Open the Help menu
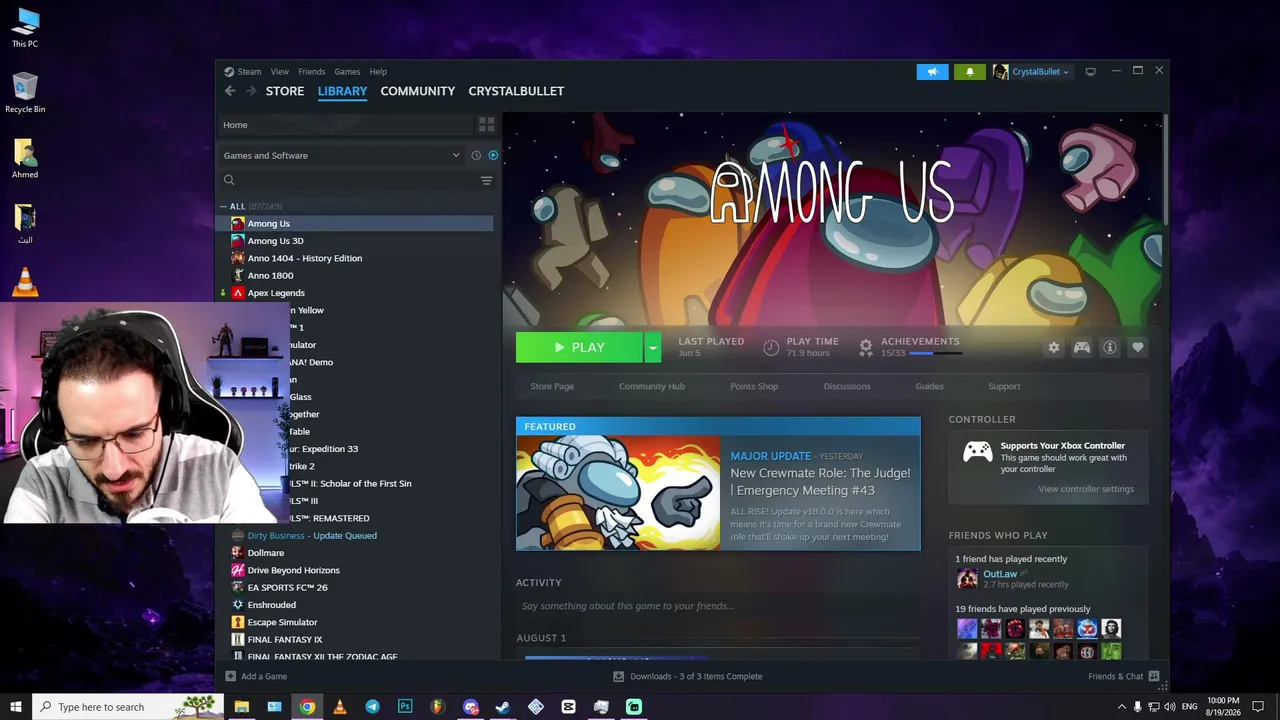 tap(378, 72)
